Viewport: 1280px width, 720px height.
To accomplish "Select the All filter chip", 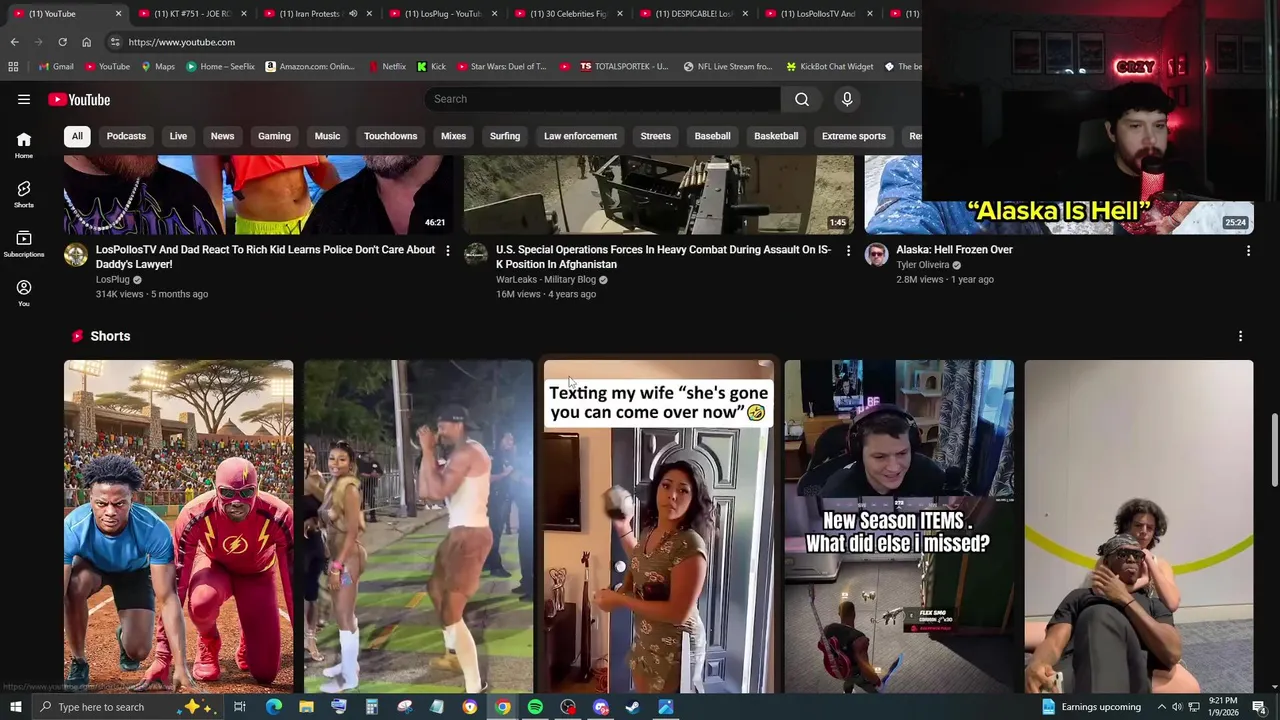I will (77, 136).
